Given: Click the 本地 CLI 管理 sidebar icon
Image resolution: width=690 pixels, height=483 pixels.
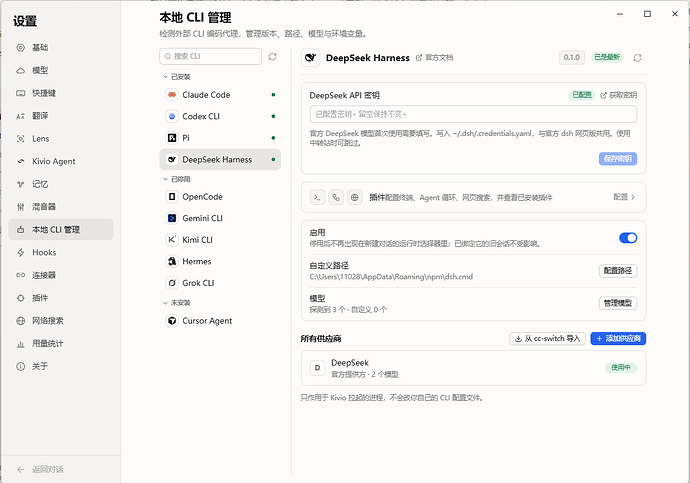Looking at the screenshot, I should click(x=21, y=230).
